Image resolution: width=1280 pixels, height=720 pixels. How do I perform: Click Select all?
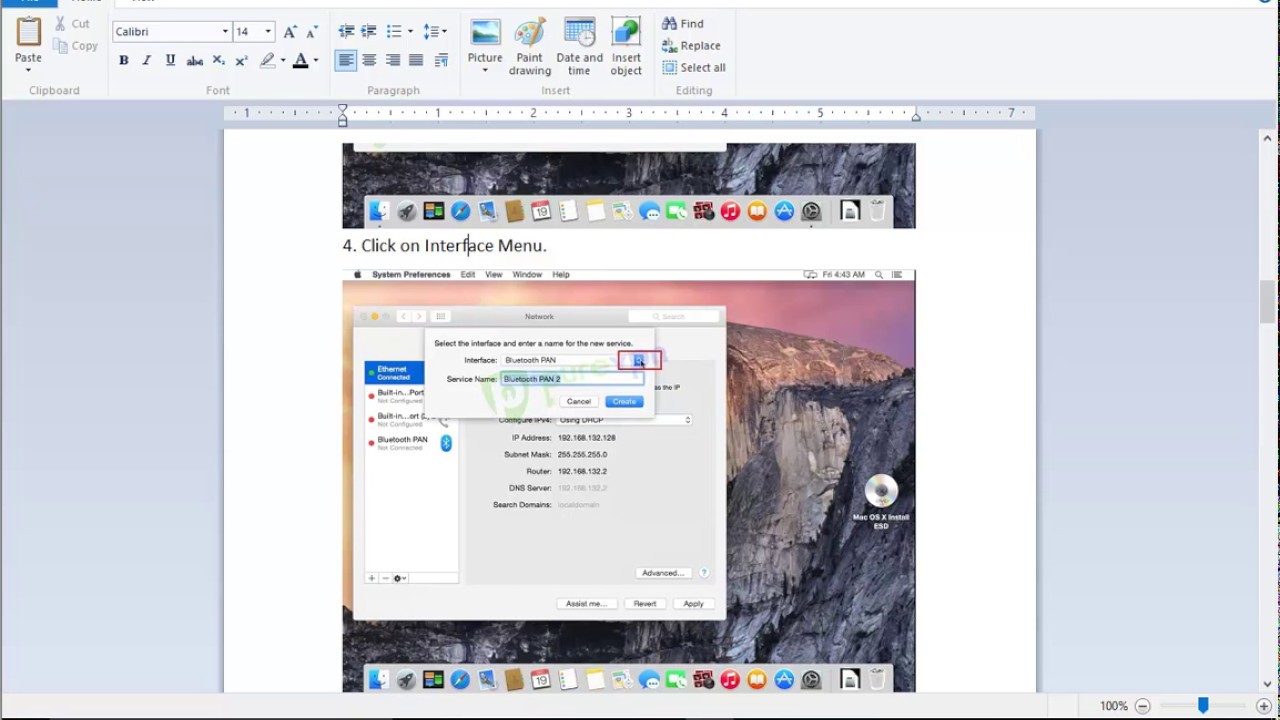[694, 67]
